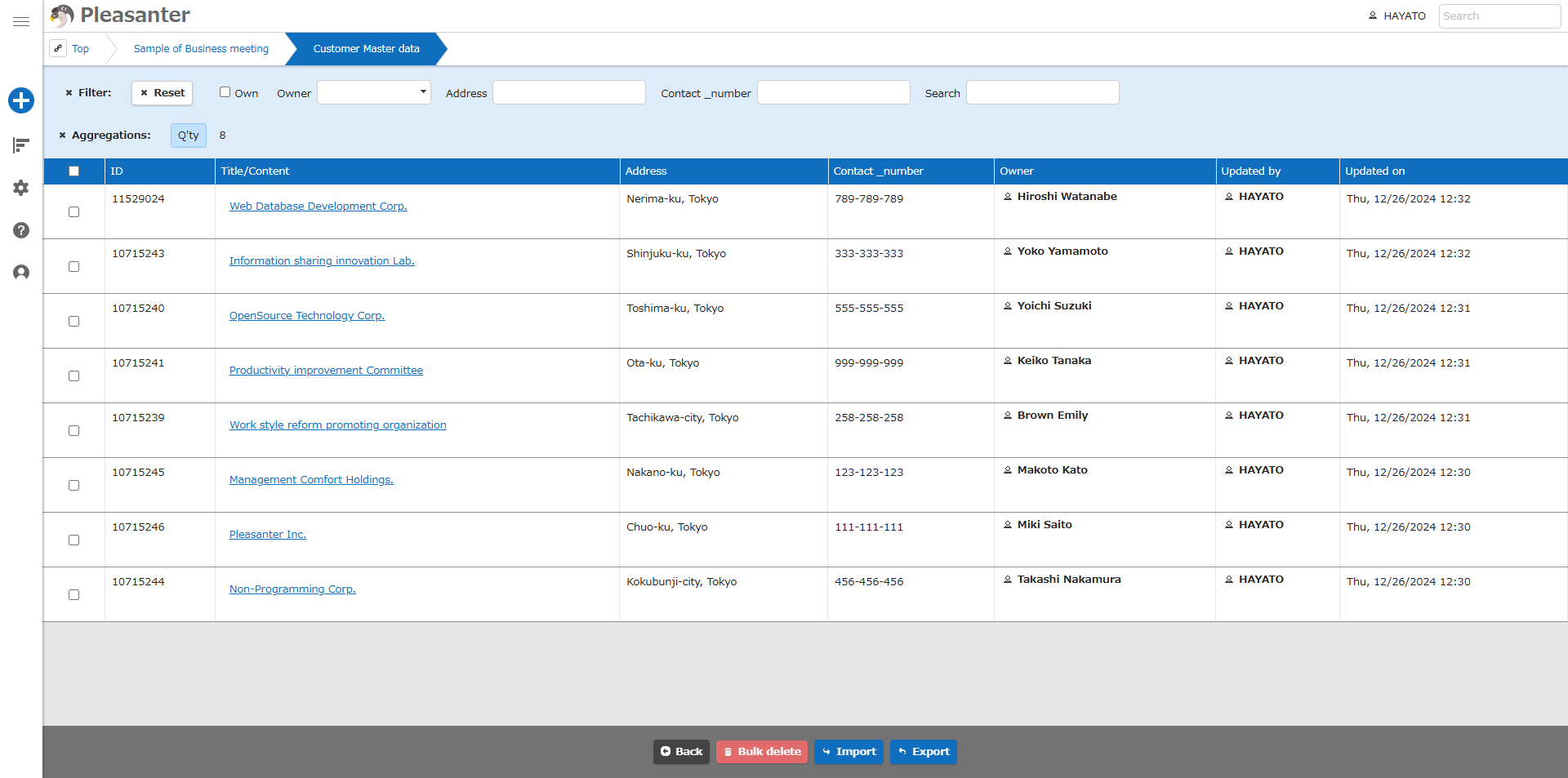1568x778 pixels.
Task: Open Productivity improvement Committee link
Action: [326, 371]
